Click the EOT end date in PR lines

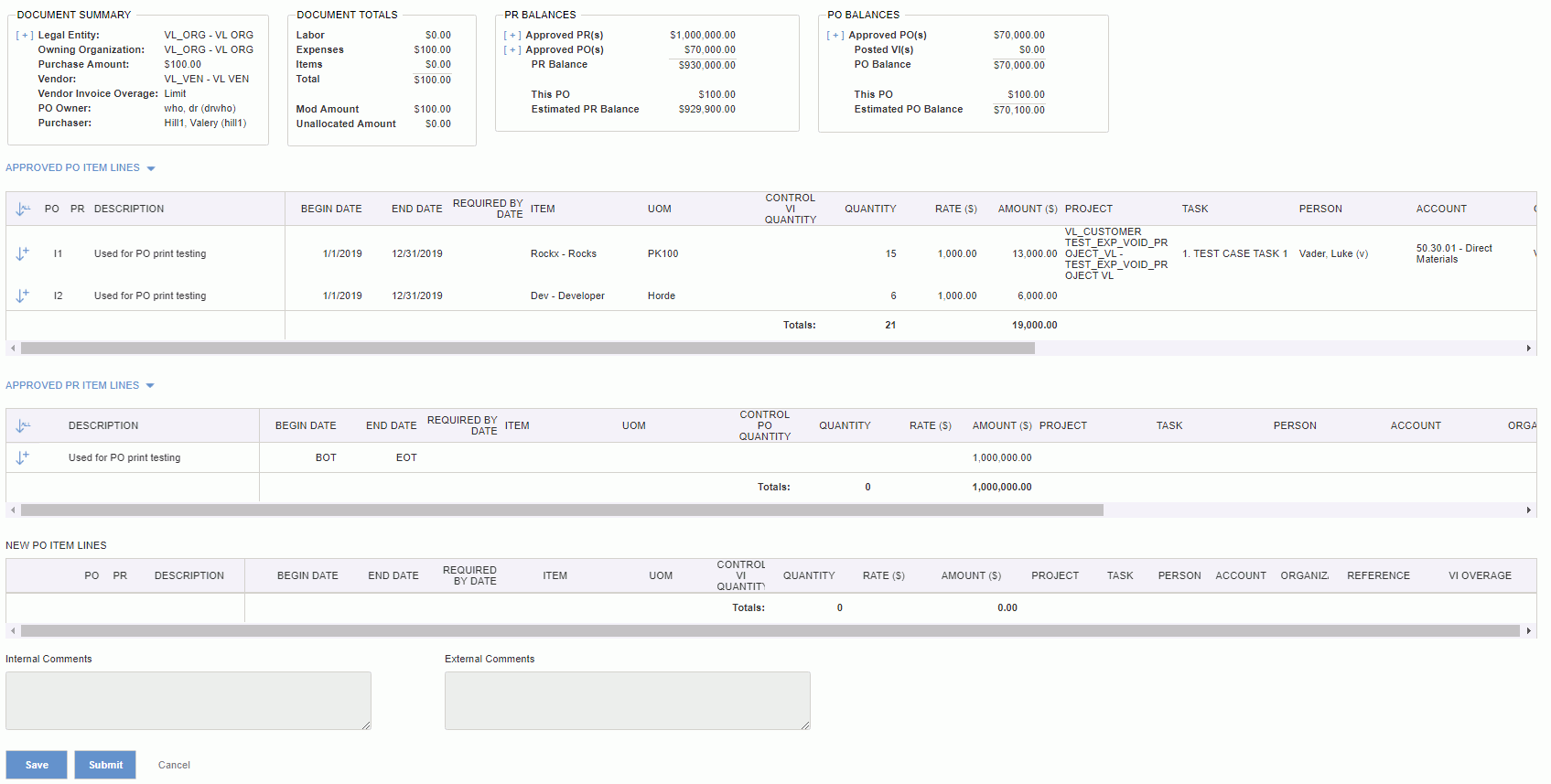[x=406, y=458]
